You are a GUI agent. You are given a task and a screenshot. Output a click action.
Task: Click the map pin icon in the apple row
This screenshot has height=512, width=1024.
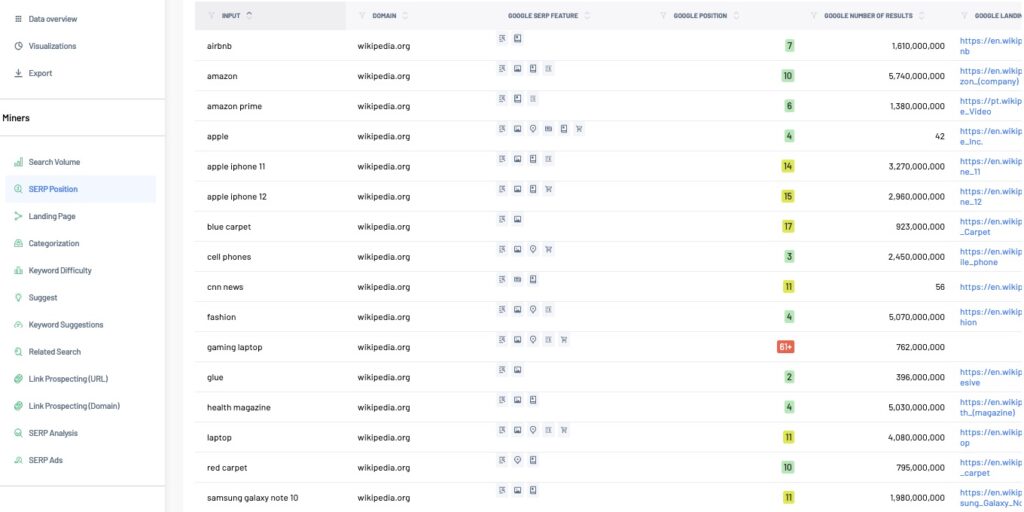(x=533, y=129)
